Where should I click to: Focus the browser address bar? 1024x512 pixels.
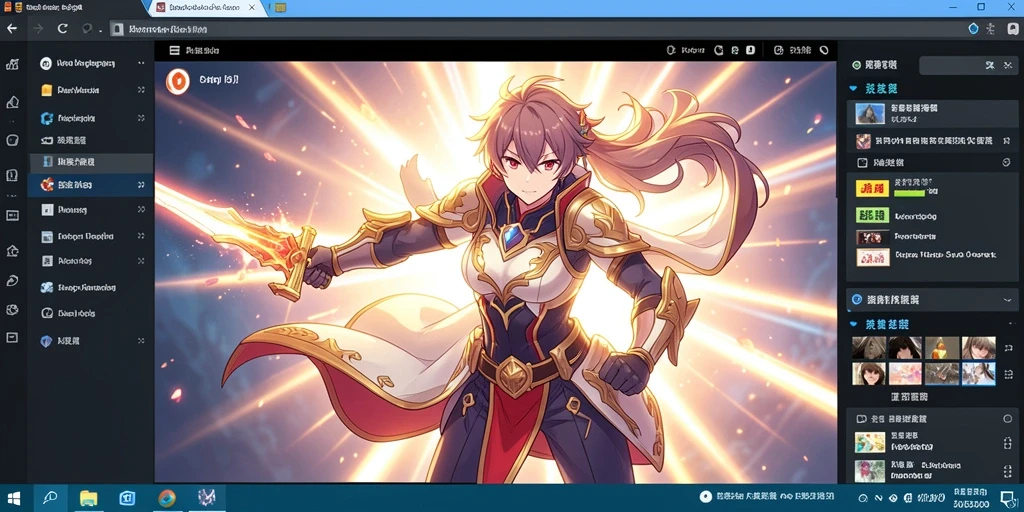click(x=536, y=29)
